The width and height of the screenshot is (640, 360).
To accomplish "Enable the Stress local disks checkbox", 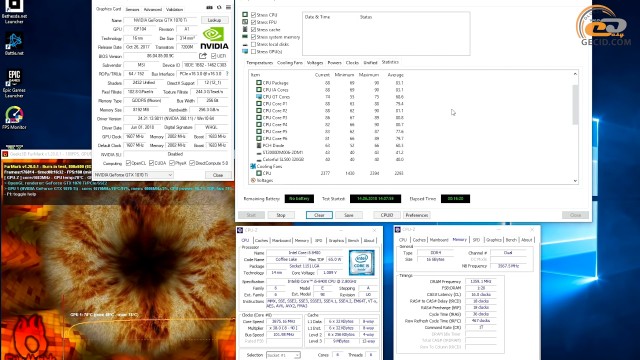I will point(253,44).
